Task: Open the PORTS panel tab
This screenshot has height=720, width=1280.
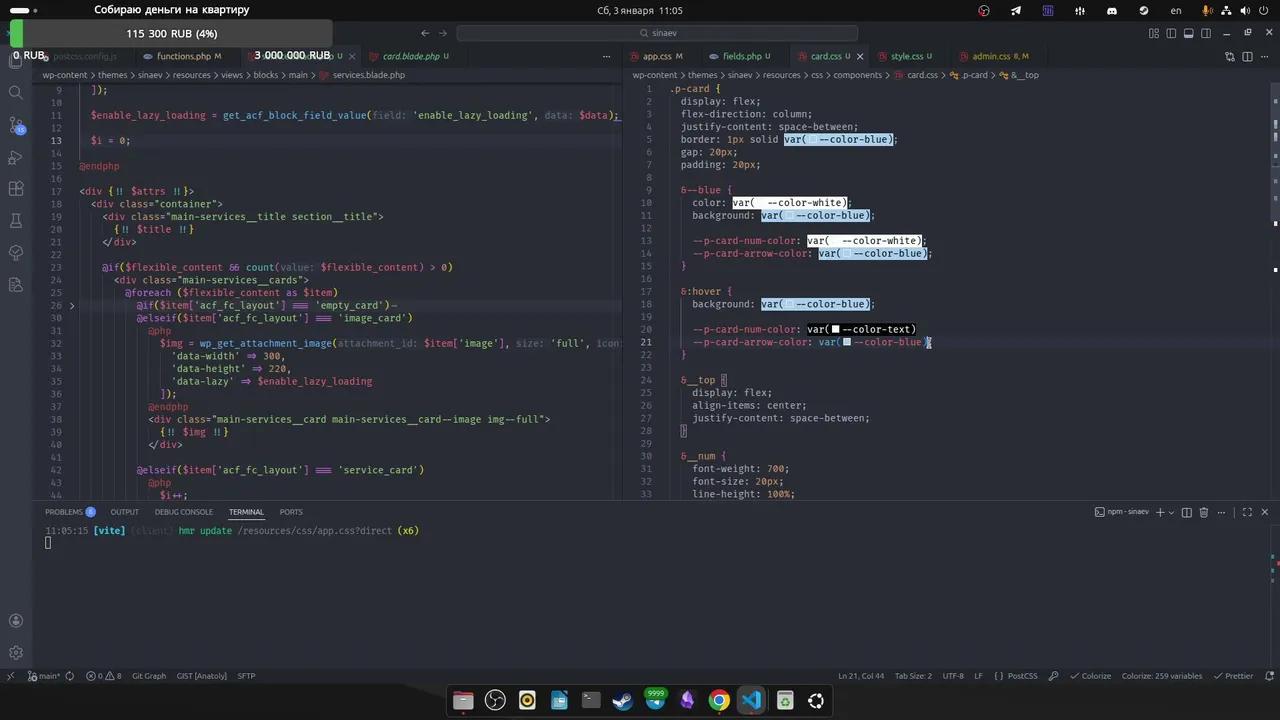Action: point(291,512)
